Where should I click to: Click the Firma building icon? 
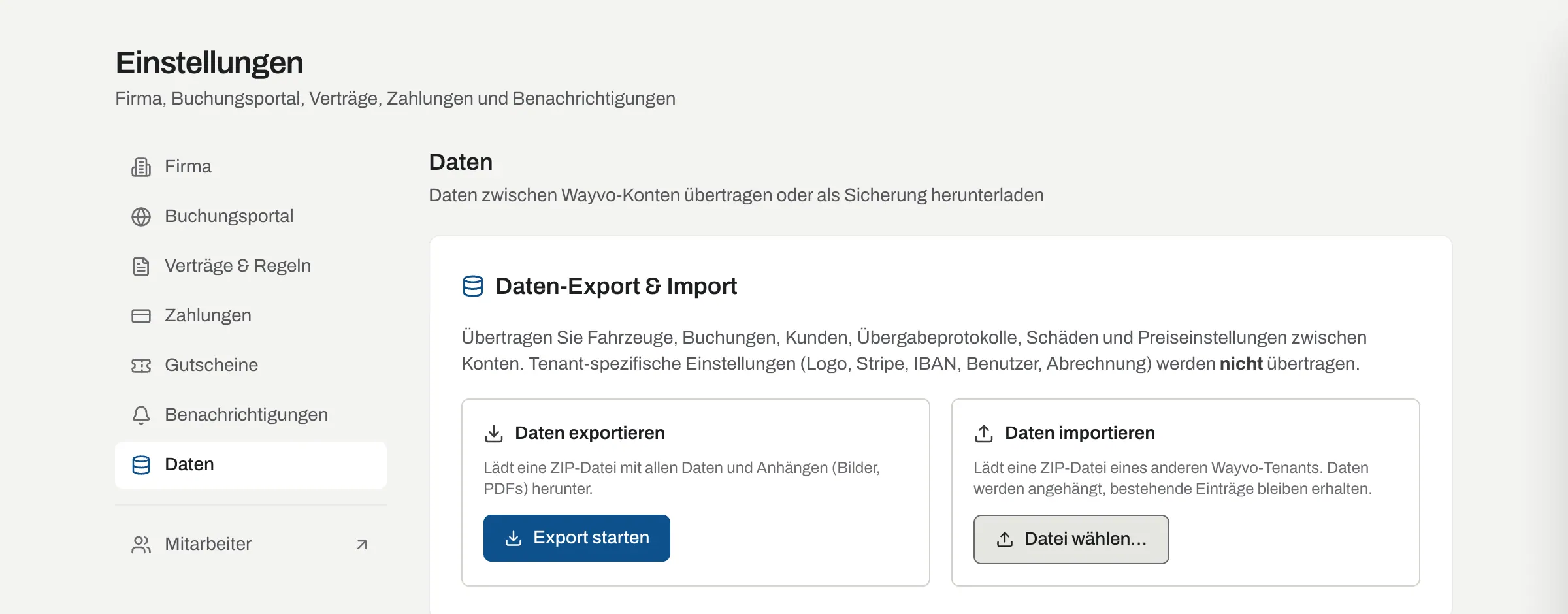pos(141,167)
